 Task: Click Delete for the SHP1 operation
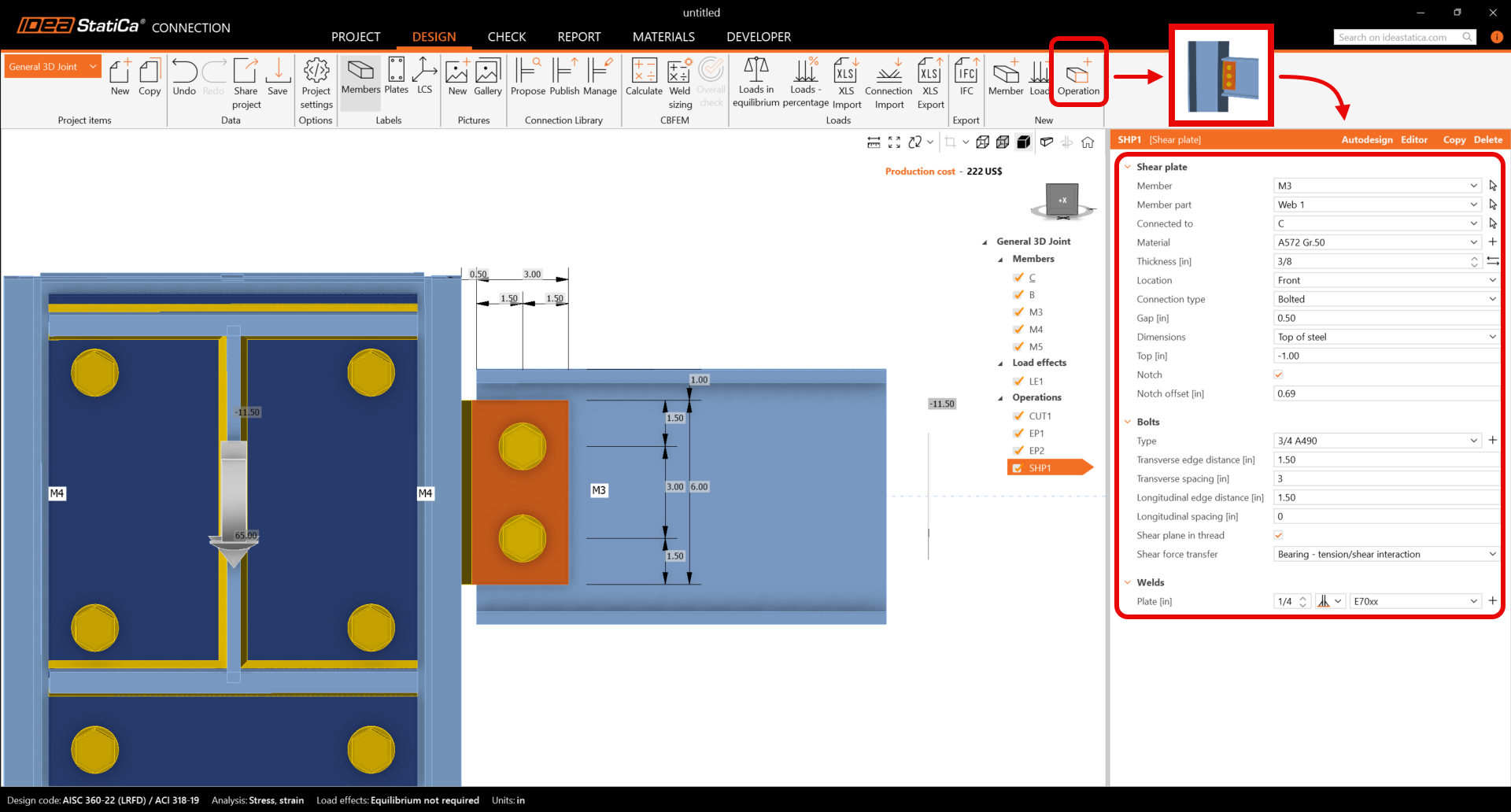tap(1487, 140)
